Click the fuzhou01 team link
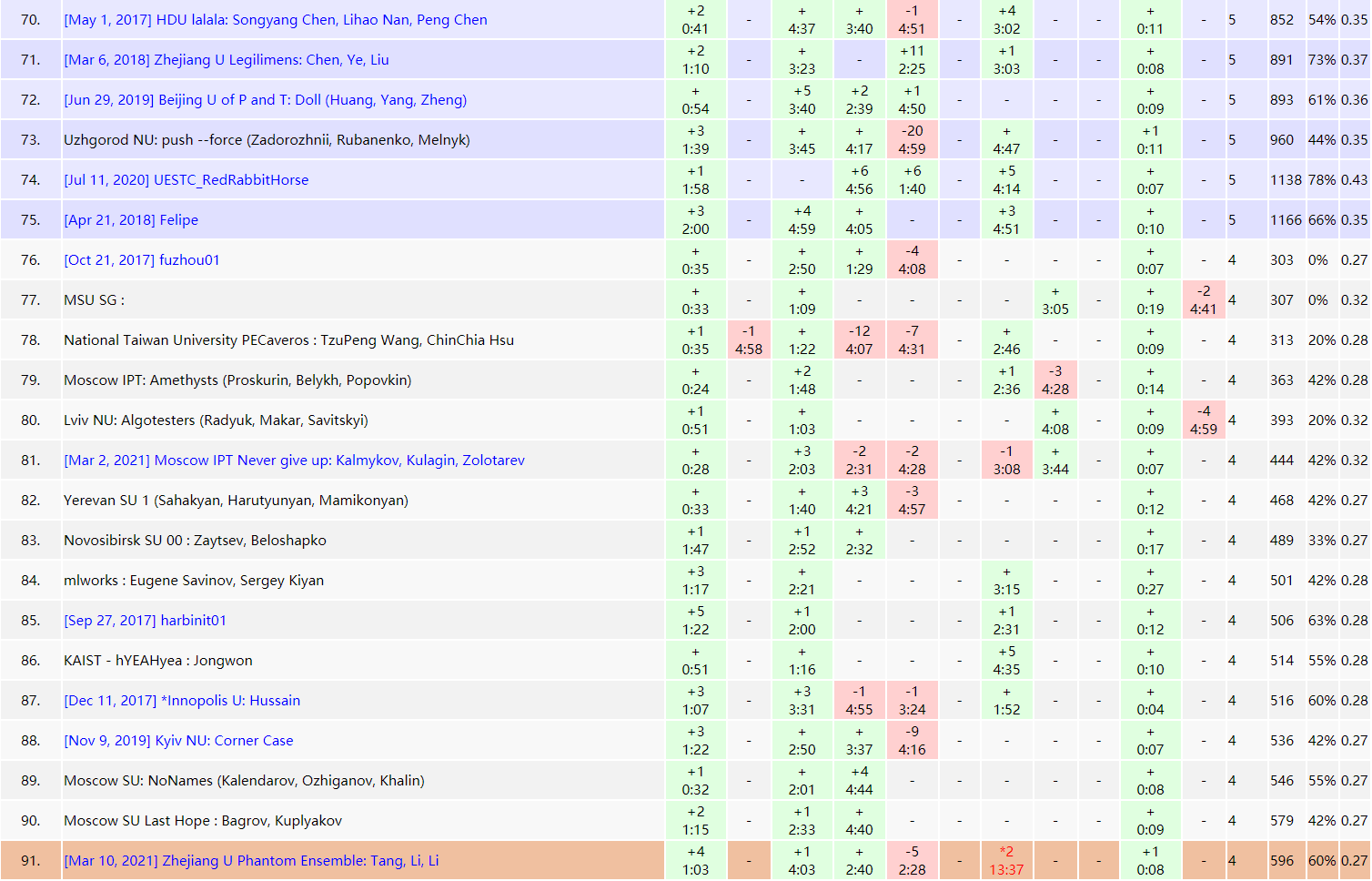The width and height of the screenshot is (1372, 881). click(142, 260)
